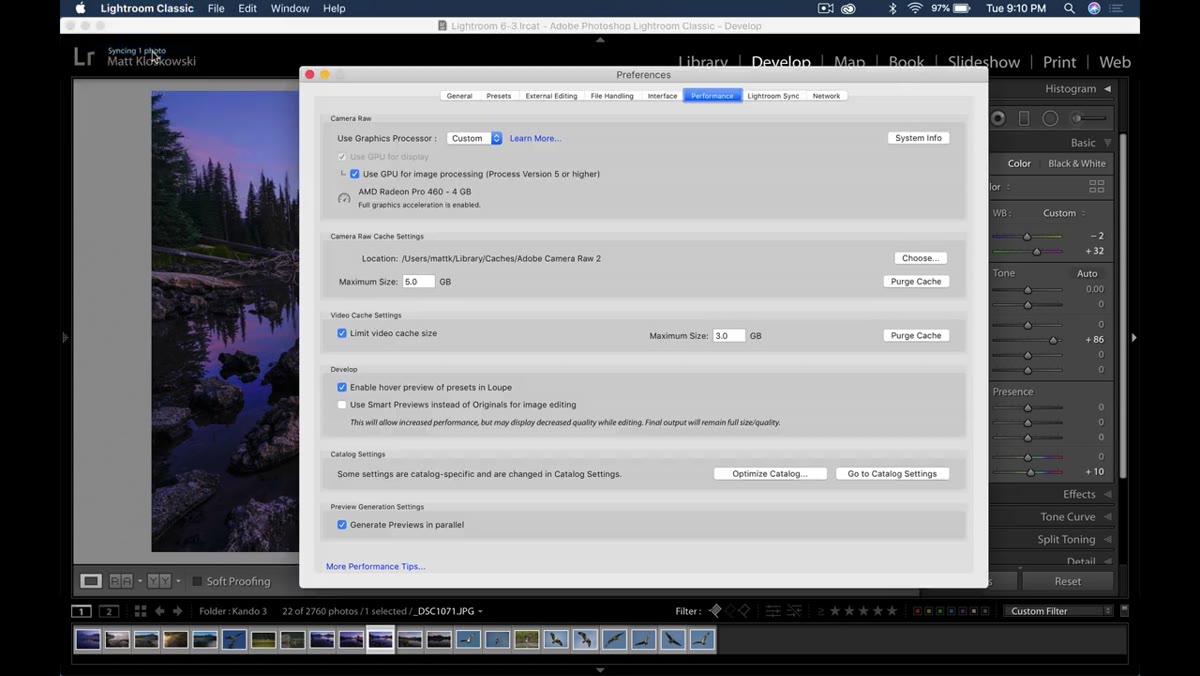1200x676 pixels.
Task: Open File Handling tab
Action: tap(612, 96)
